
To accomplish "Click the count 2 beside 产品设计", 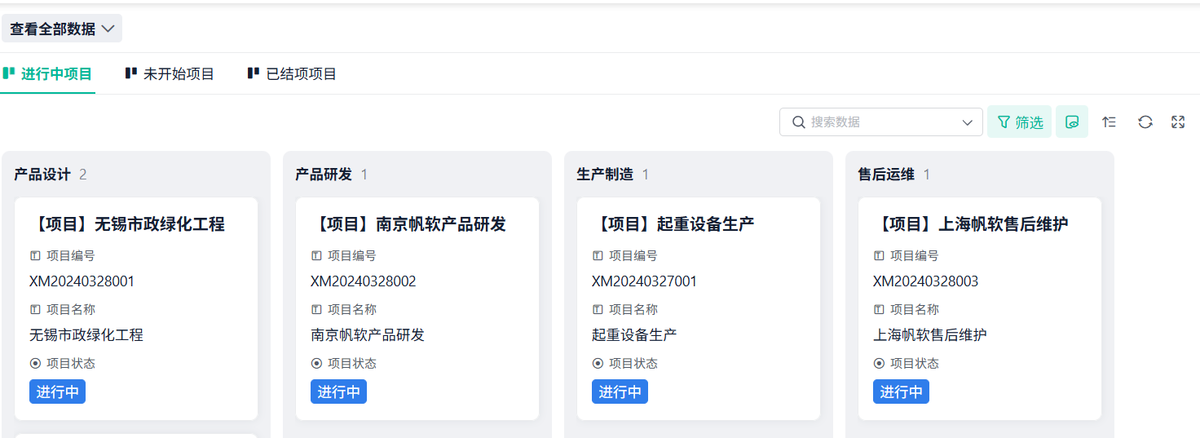I will pyautogui.click(x=83, y=174).
